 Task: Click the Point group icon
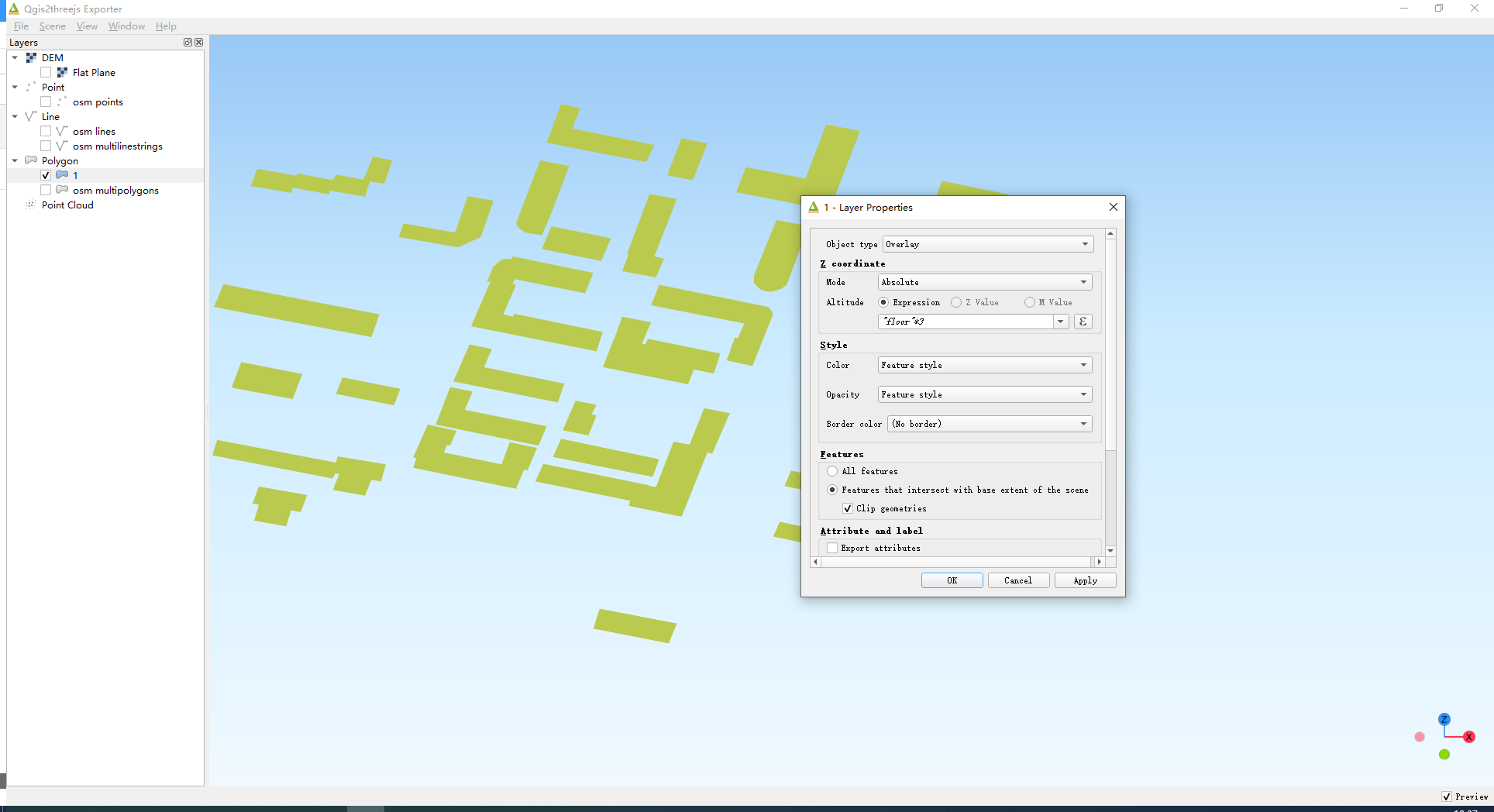click(x=31, y=87)
